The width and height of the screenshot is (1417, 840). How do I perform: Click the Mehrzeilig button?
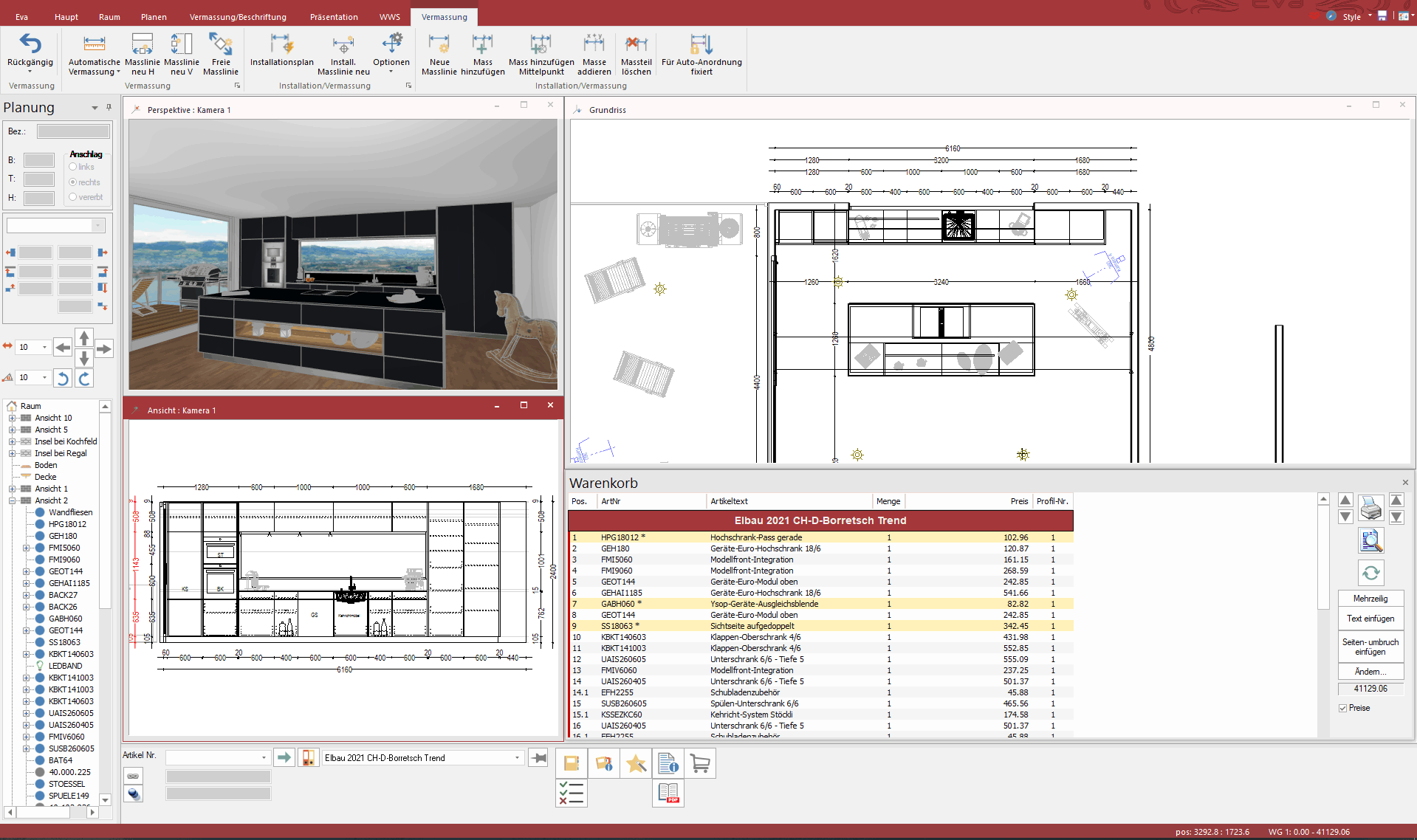(x=1370, y=599)
